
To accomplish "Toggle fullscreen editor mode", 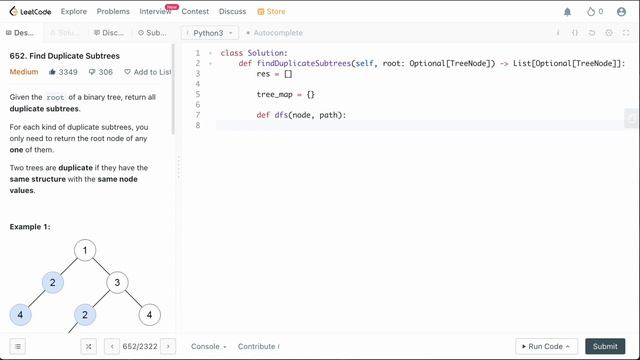I will pos(626,33).
